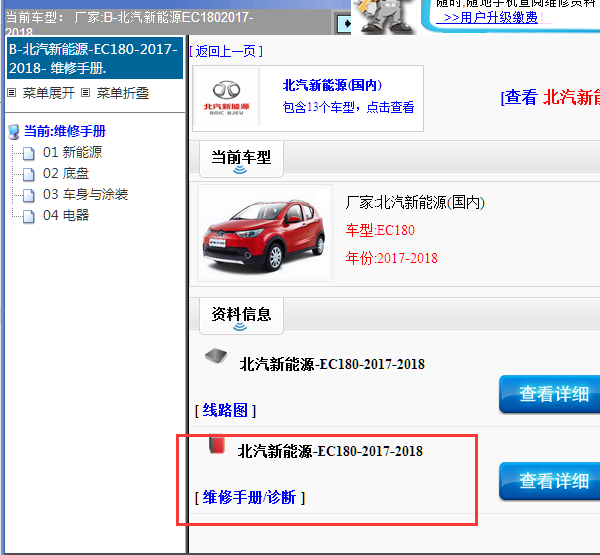Click the mechanic cartoon image
Viewport: 600px width, 555px height.
[385, 17]
